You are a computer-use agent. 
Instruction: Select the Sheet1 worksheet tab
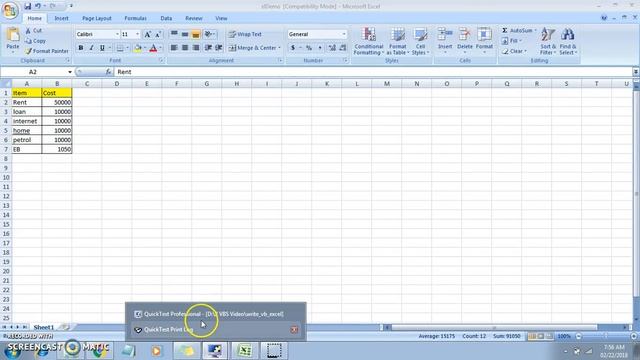[43, 327]
